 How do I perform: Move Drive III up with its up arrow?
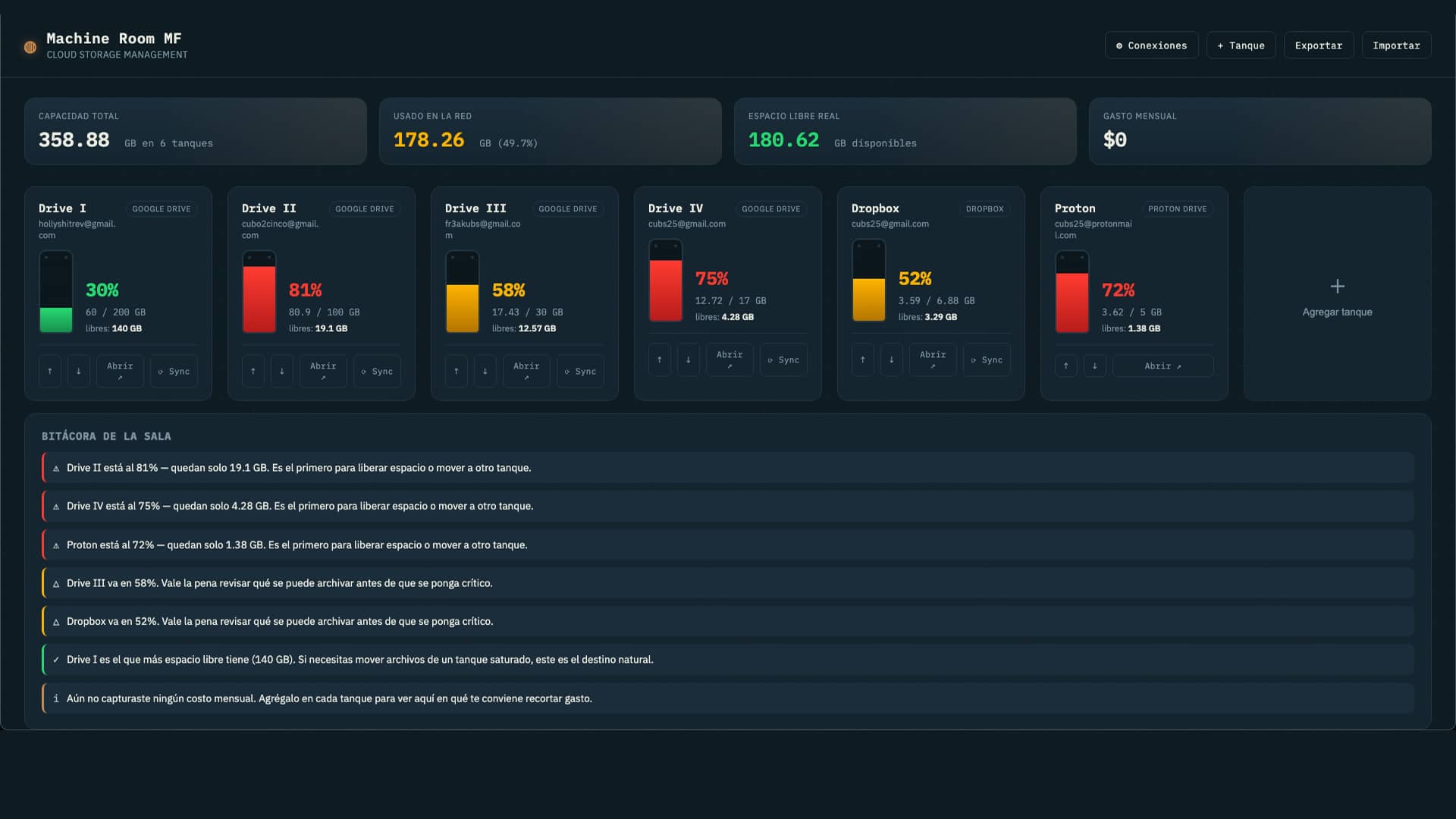[457, 372]
